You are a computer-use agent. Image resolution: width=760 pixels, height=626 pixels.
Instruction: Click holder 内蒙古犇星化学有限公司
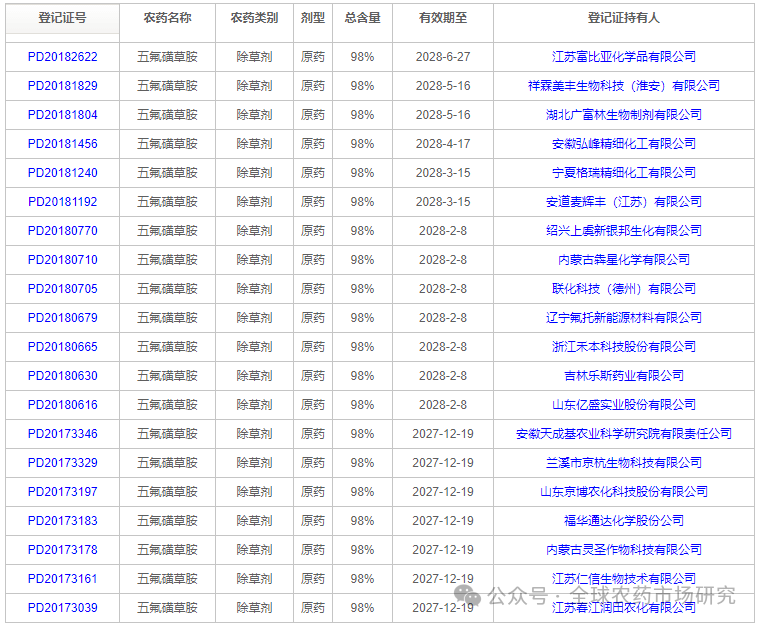(x=624, y=260)
